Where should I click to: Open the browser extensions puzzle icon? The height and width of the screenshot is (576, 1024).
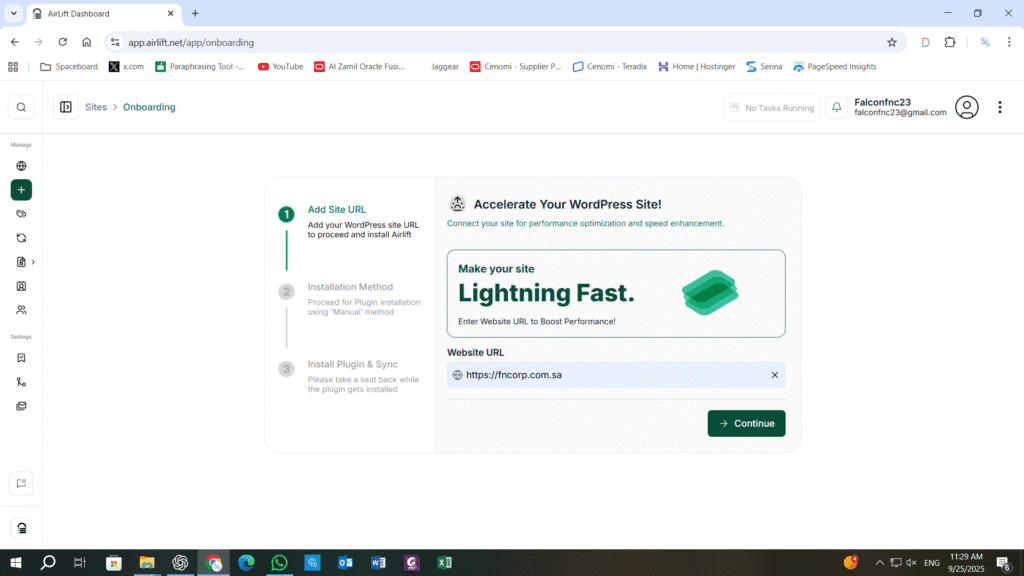point(950,42)
